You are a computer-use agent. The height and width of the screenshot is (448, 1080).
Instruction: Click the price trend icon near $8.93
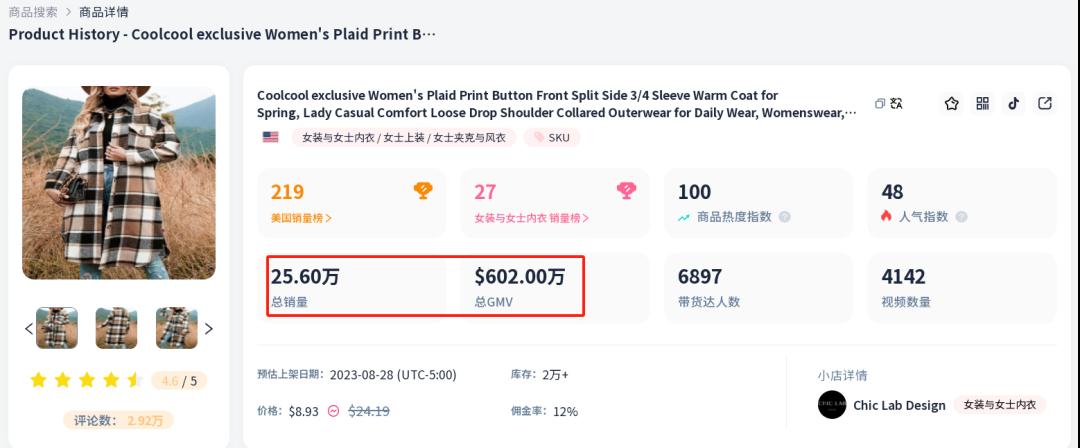[334, 411]
